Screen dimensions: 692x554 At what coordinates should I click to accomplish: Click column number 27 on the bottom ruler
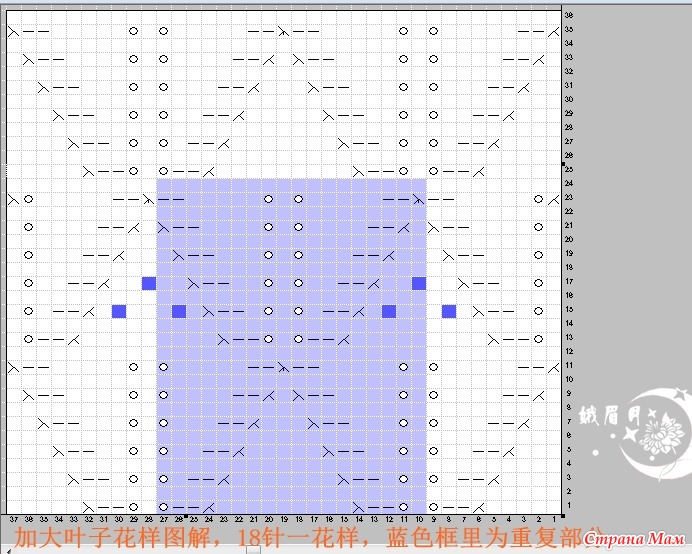point(164,520)
